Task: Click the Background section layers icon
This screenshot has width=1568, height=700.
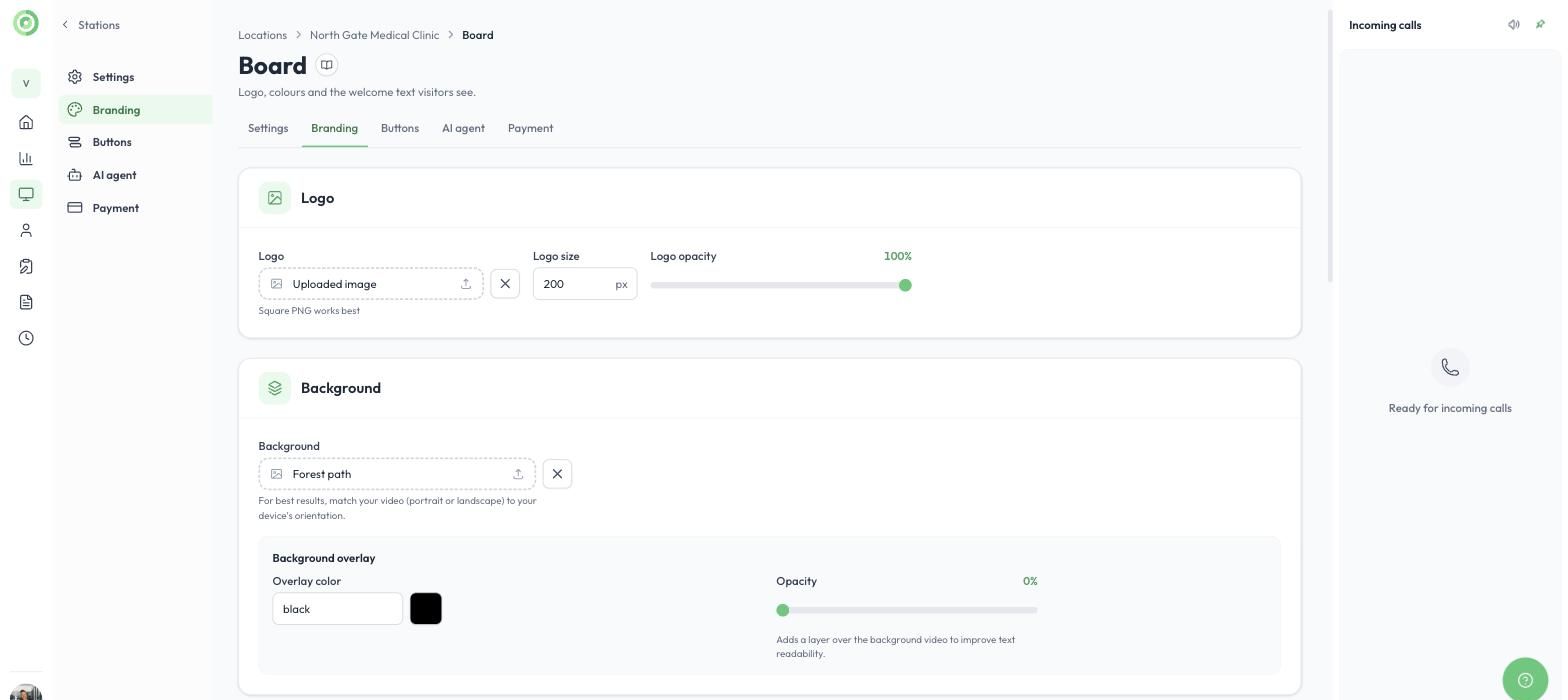Action: 275,388
